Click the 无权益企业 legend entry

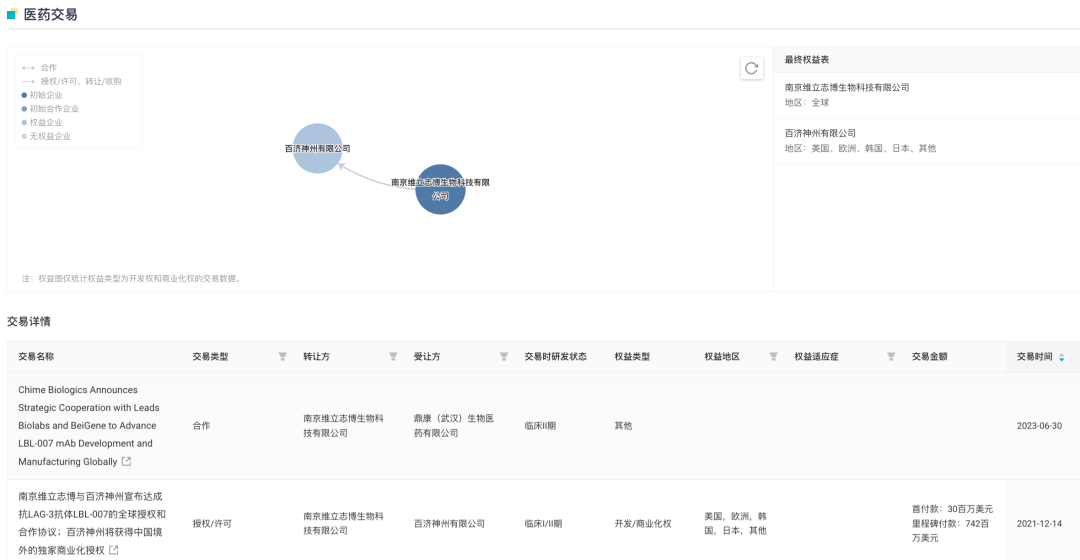click(46, 136)
